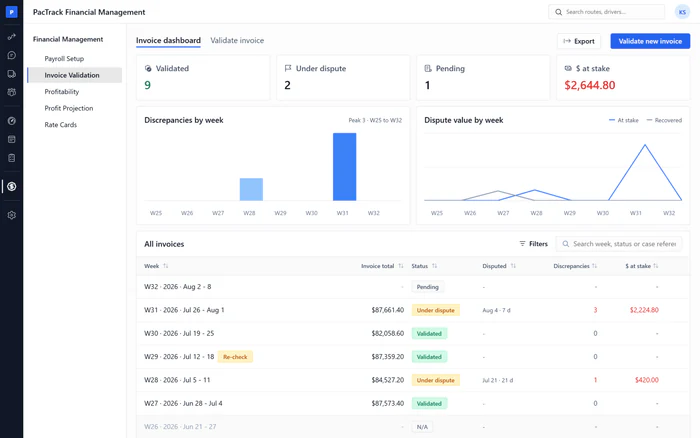
Task: Click the $2,224.80 at stake amount
Action: (x=644, y=310)
